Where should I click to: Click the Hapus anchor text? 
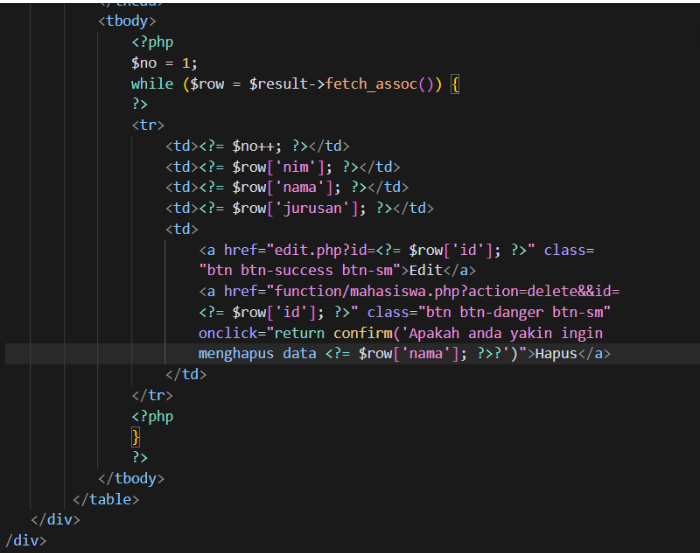click(557, 354)
